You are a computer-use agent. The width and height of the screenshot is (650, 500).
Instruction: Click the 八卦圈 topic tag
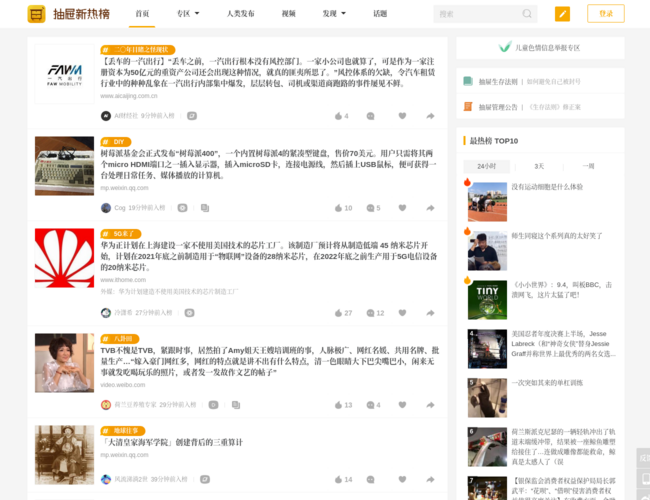click(120, 339)
